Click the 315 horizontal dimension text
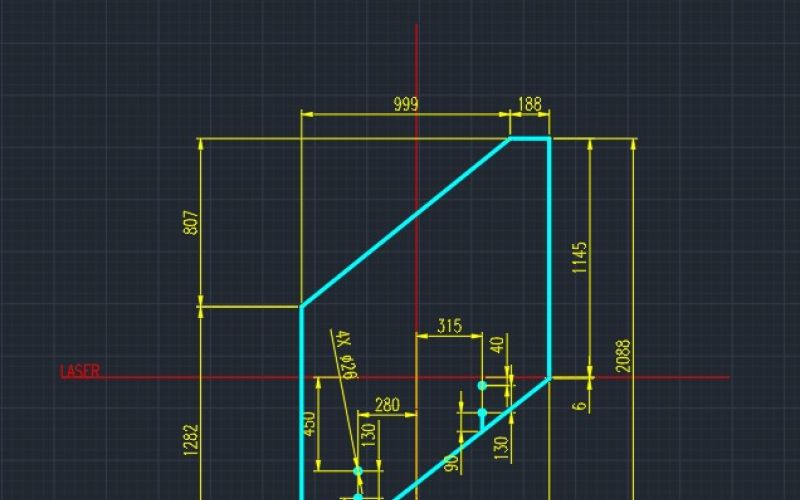800x500 pixels. point(450,326)
